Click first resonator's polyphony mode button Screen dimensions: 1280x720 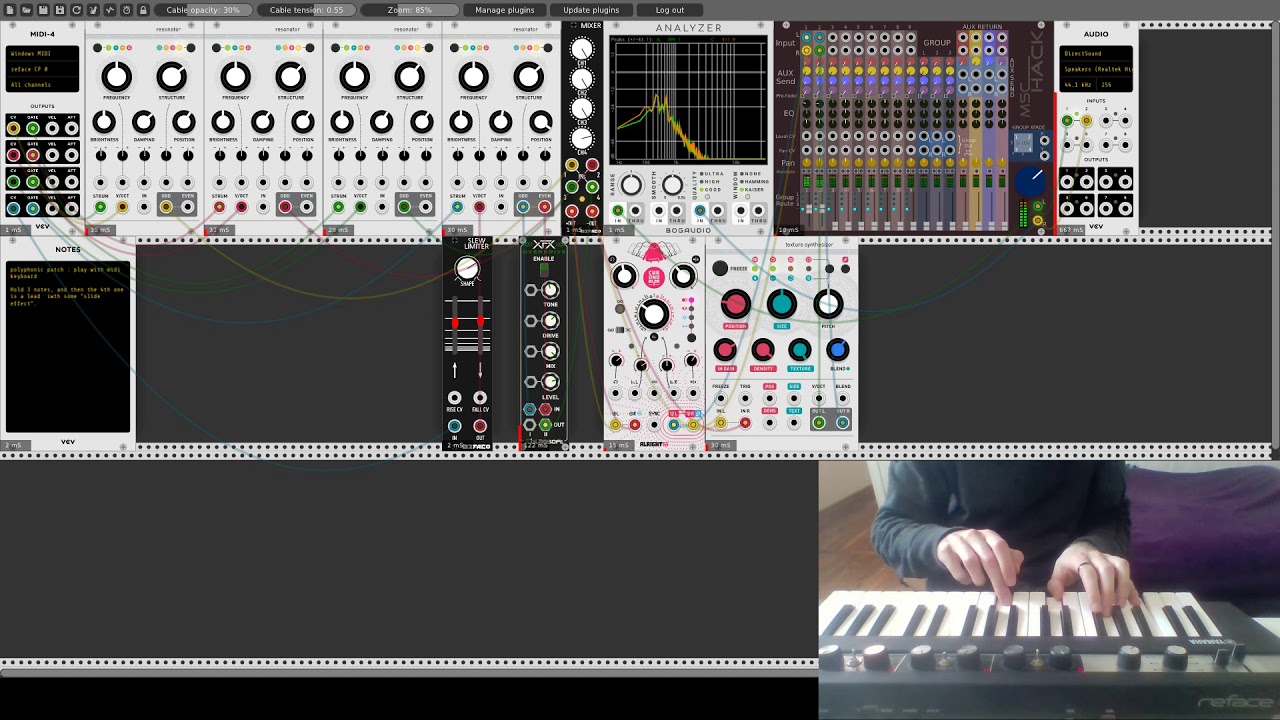pyautogui.click(x=97, y=47)
